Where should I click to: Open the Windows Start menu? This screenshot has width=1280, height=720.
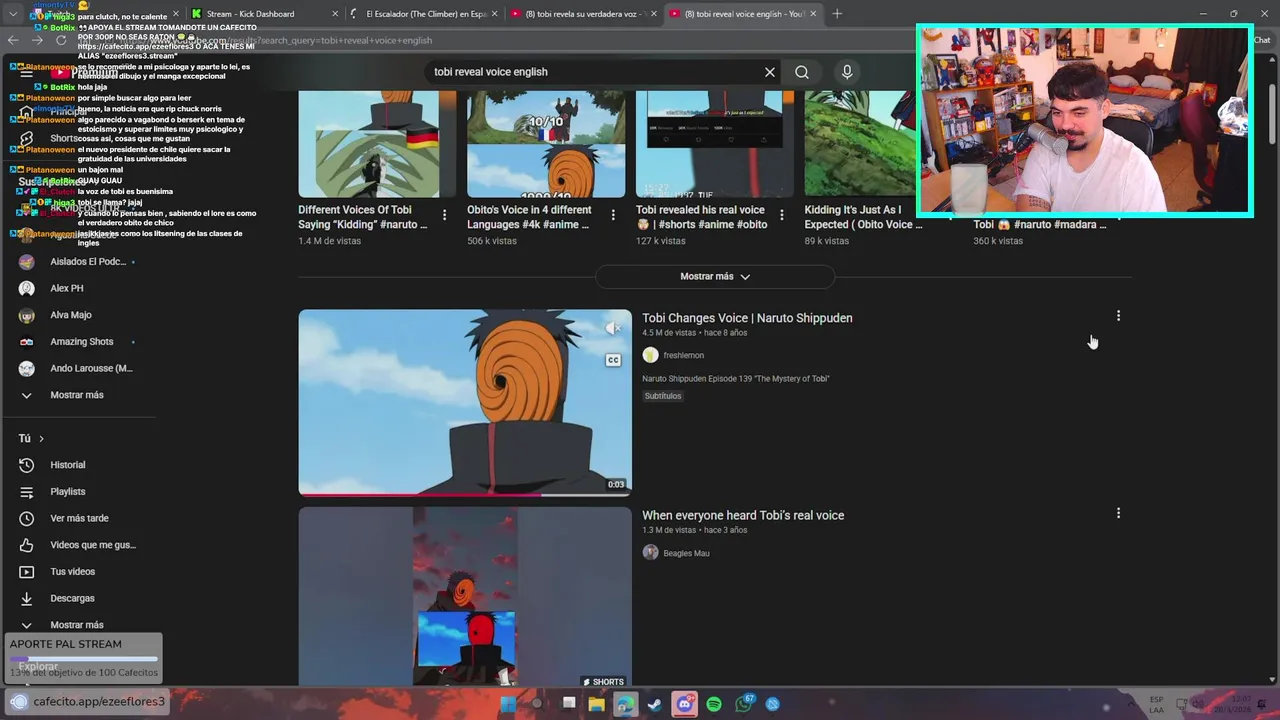pyautogui.click(x=508, y=704)
